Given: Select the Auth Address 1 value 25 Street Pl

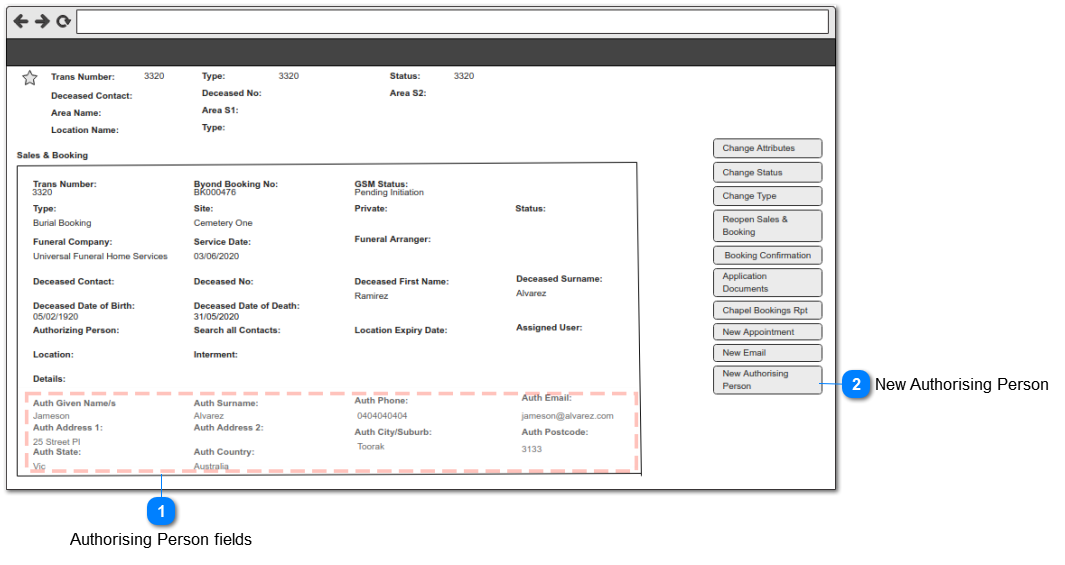Looking at the screenshot, I should point(56,441).
